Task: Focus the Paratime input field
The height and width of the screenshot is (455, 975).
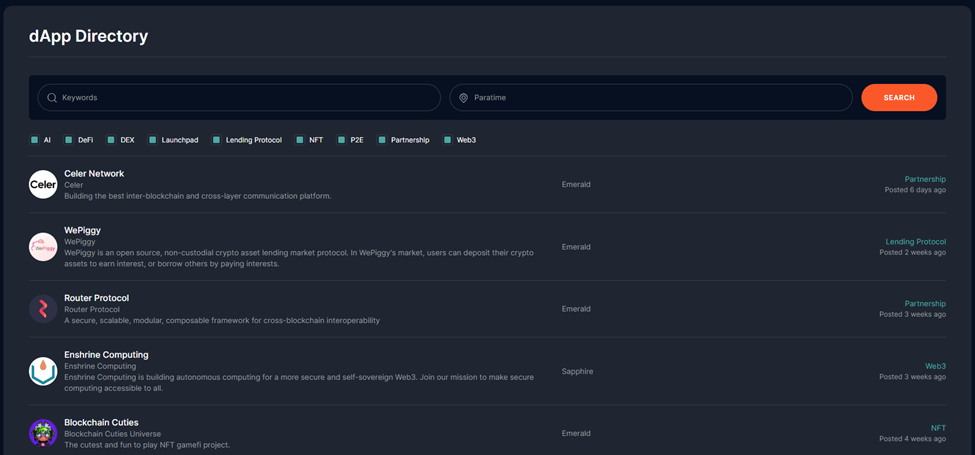Action: click(x=651, y=98)
